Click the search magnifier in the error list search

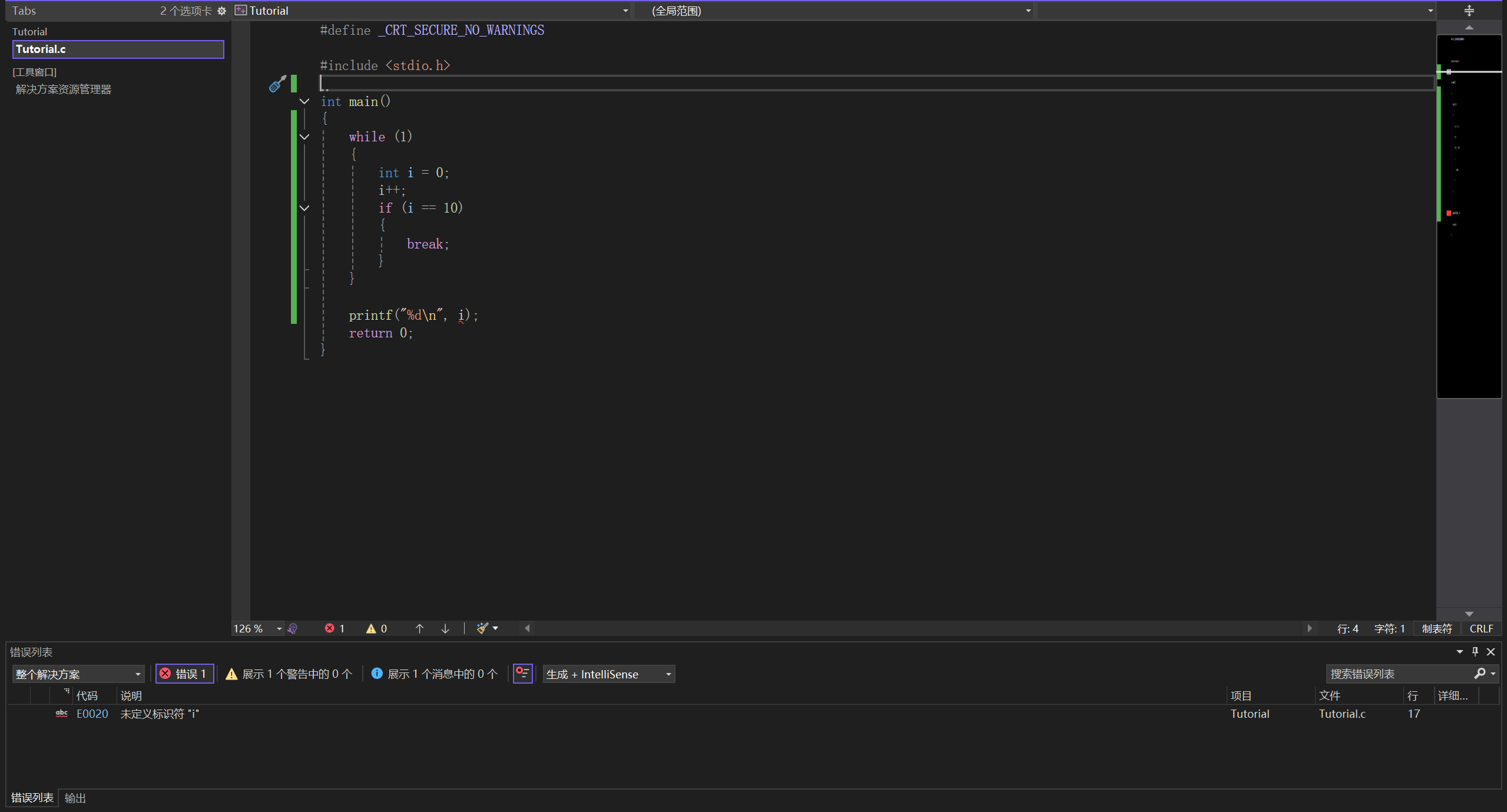click(1480, 673)
